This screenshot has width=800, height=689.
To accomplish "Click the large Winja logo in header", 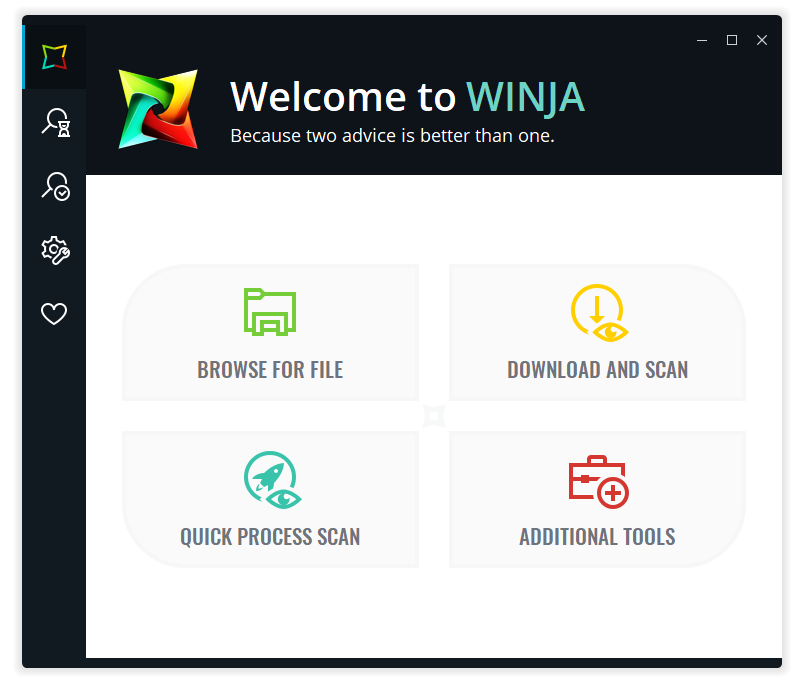I will coord(158,109).
